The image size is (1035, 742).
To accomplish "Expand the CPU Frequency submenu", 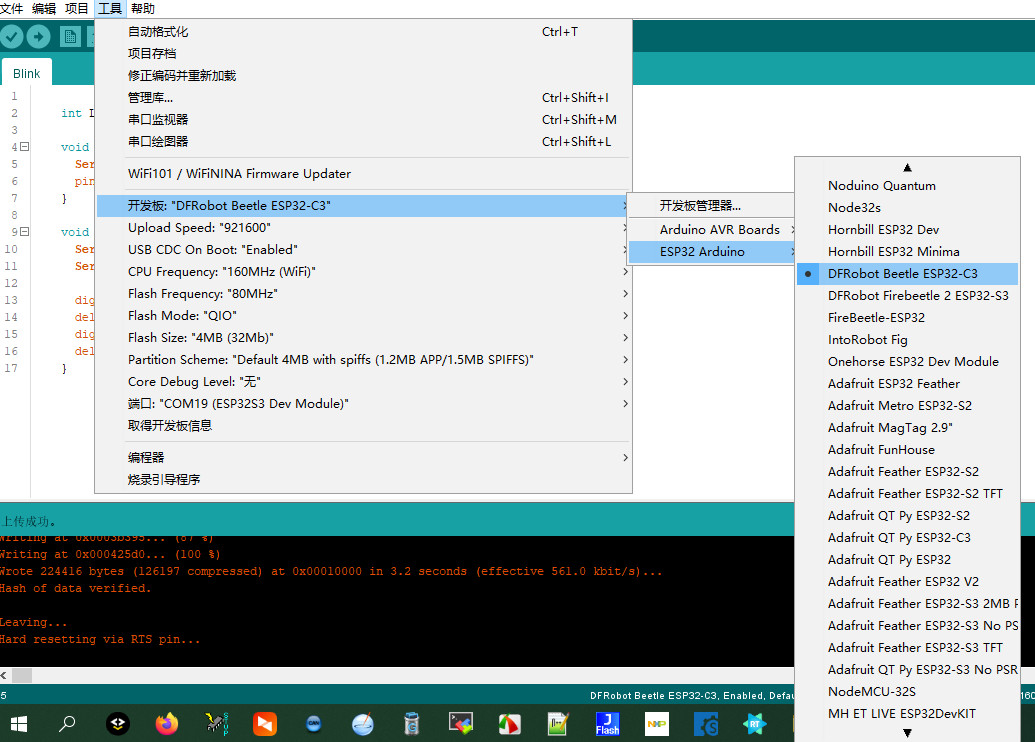I will point(364,271).
